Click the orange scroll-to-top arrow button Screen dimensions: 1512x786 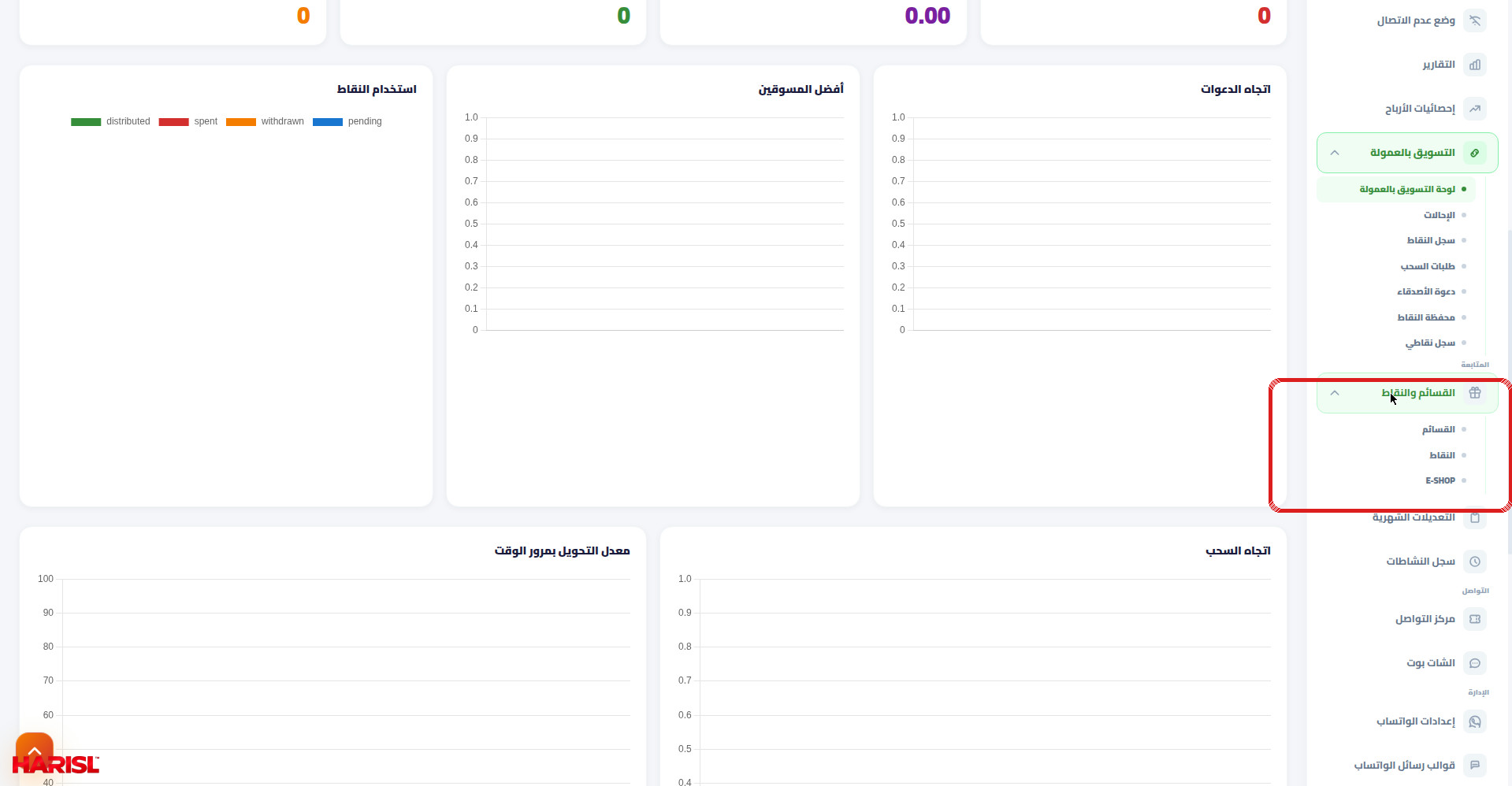pyautogui.click(x=35, y=751)
